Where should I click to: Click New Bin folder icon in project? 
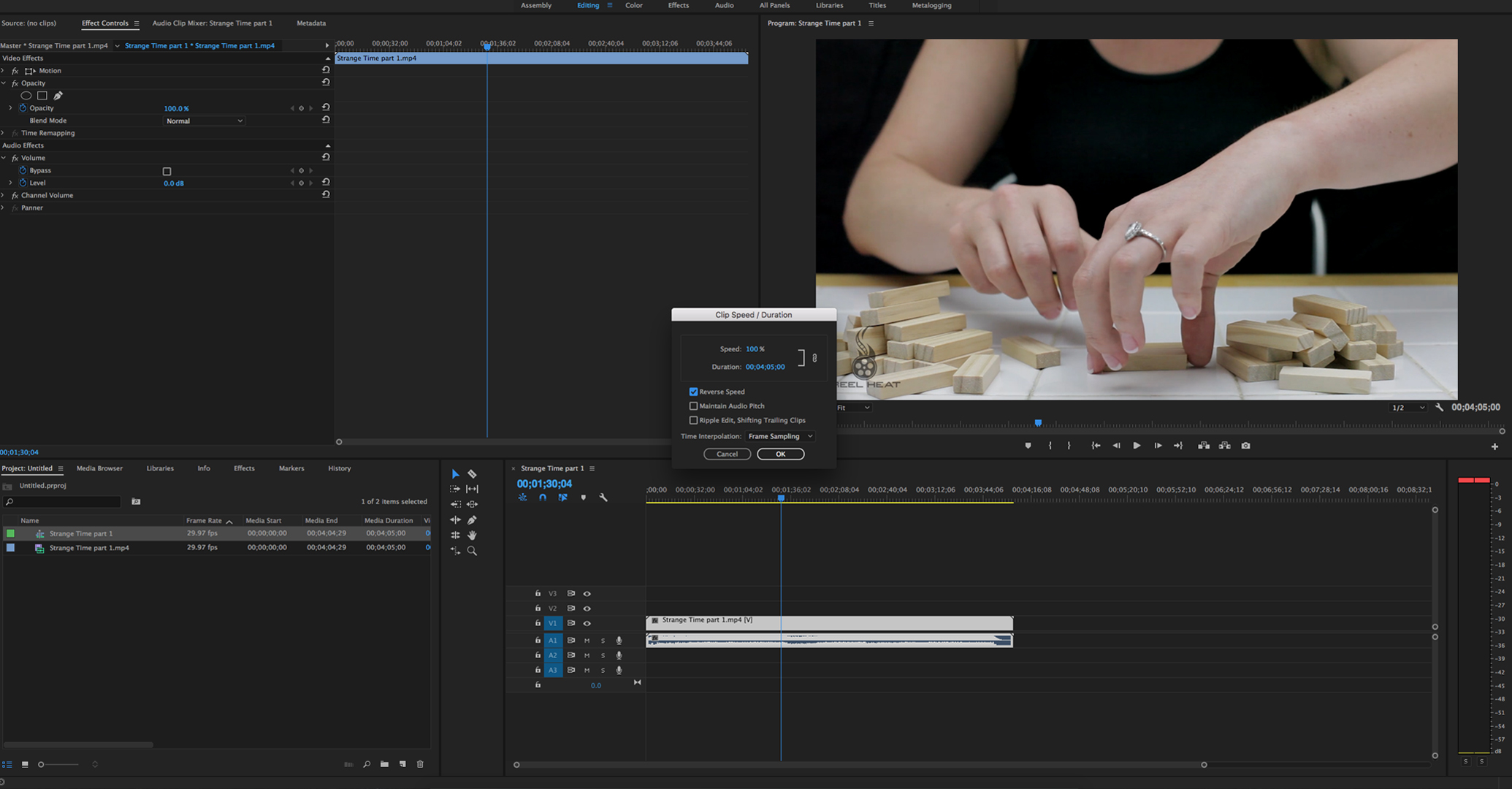[384, 764]
